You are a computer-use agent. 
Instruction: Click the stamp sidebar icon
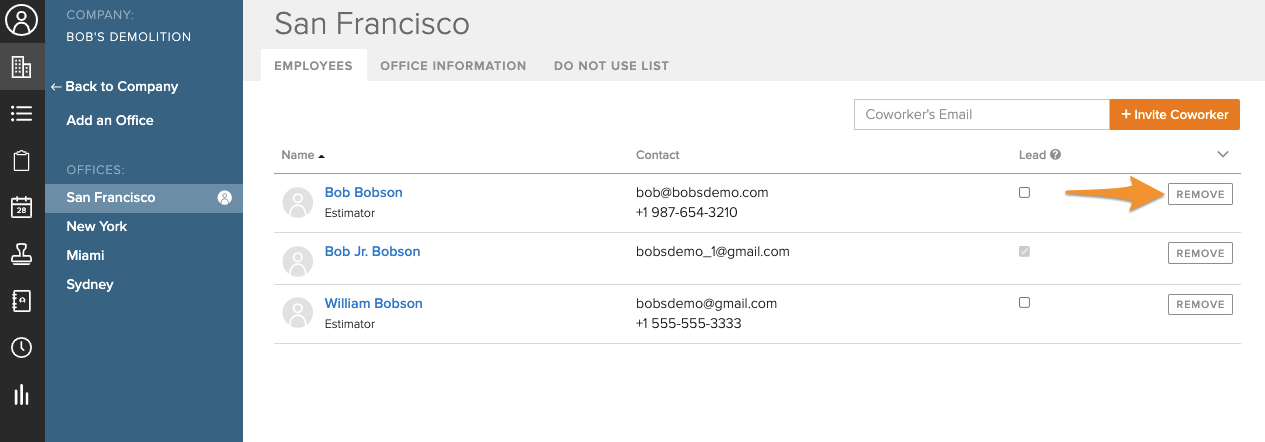(22, 254)
